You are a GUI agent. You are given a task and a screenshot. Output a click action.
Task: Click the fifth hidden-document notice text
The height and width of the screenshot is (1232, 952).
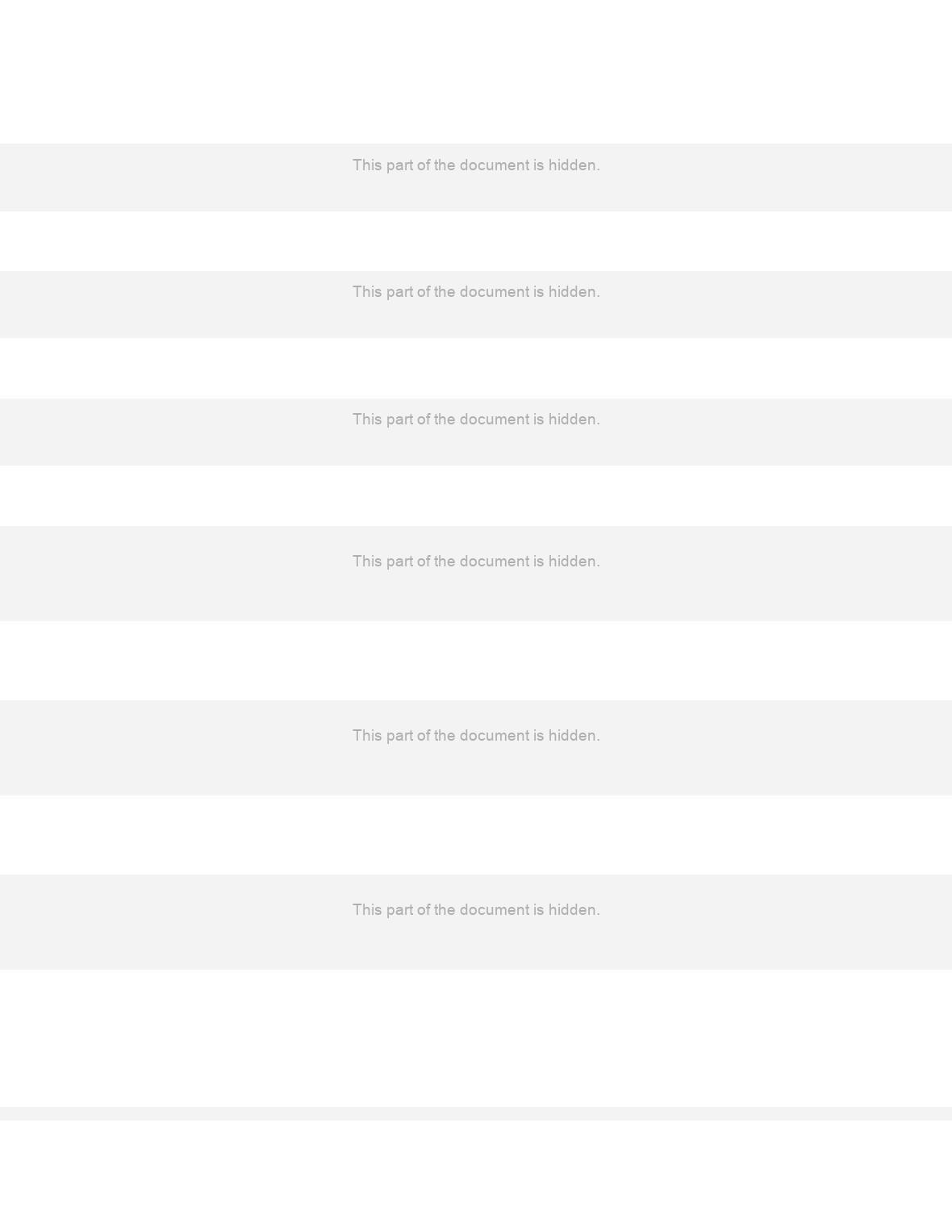point(476,736)
